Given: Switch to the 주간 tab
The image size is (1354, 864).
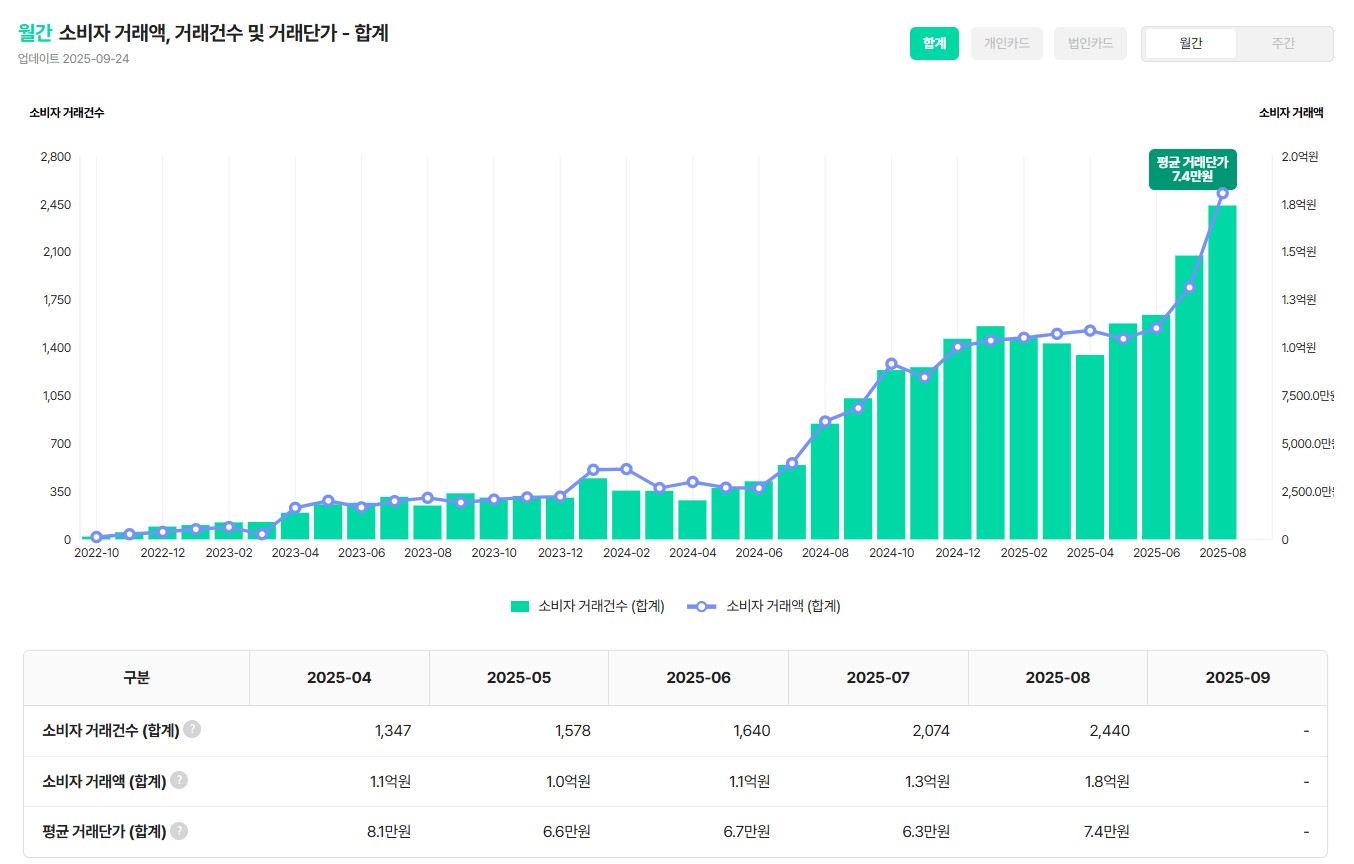Looking at the screenshot, I should [x=1283, y=44].
